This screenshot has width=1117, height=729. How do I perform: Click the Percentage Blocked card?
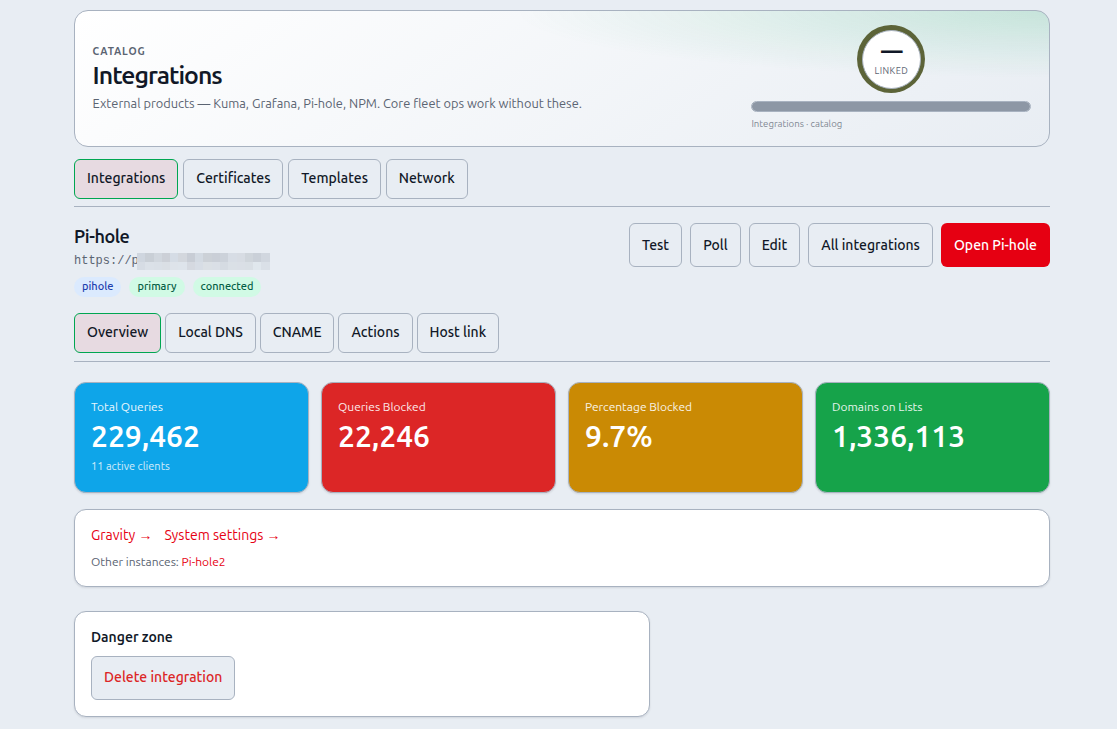tap(685, 438)
